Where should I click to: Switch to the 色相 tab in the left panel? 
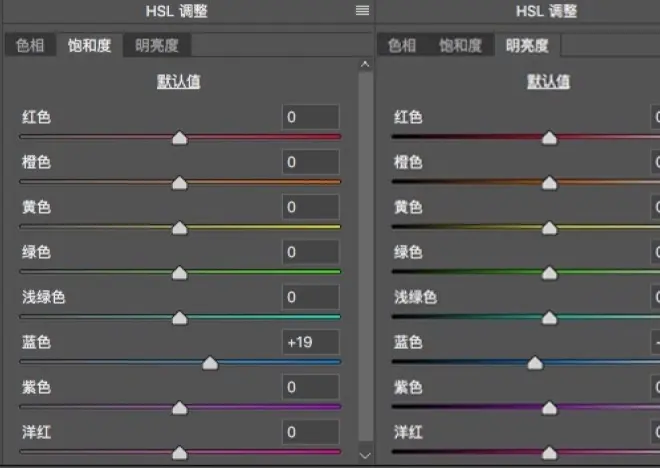[30, 45]
